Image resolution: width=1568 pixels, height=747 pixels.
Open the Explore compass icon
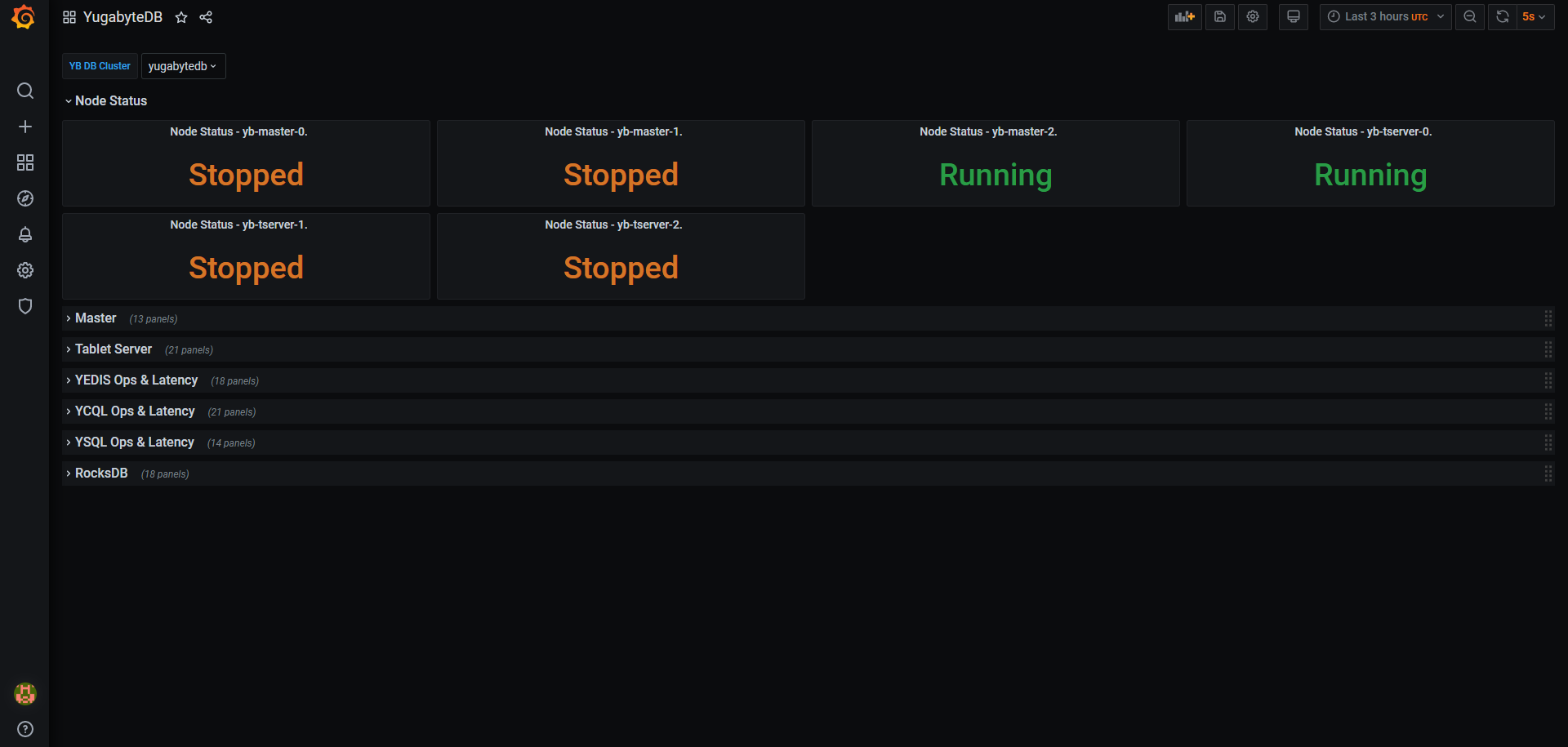[x=25, y=198]
